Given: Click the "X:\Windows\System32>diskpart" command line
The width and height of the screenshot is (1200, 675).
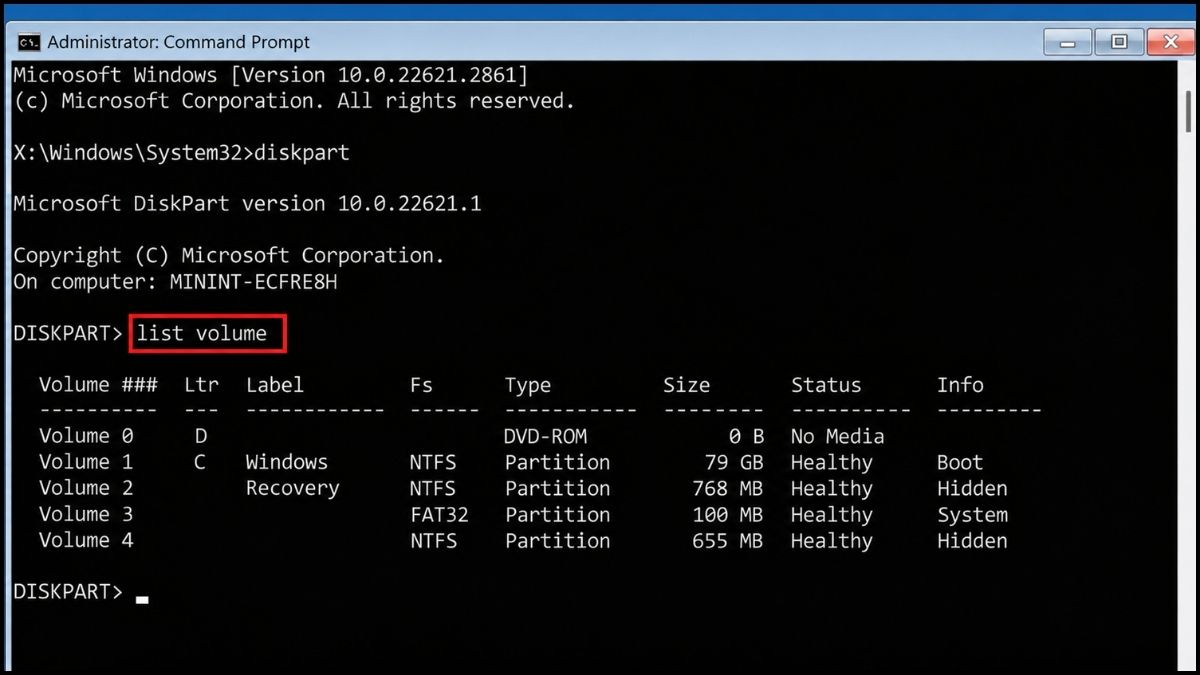Looking at the screenshot, I should coord(182,153).
